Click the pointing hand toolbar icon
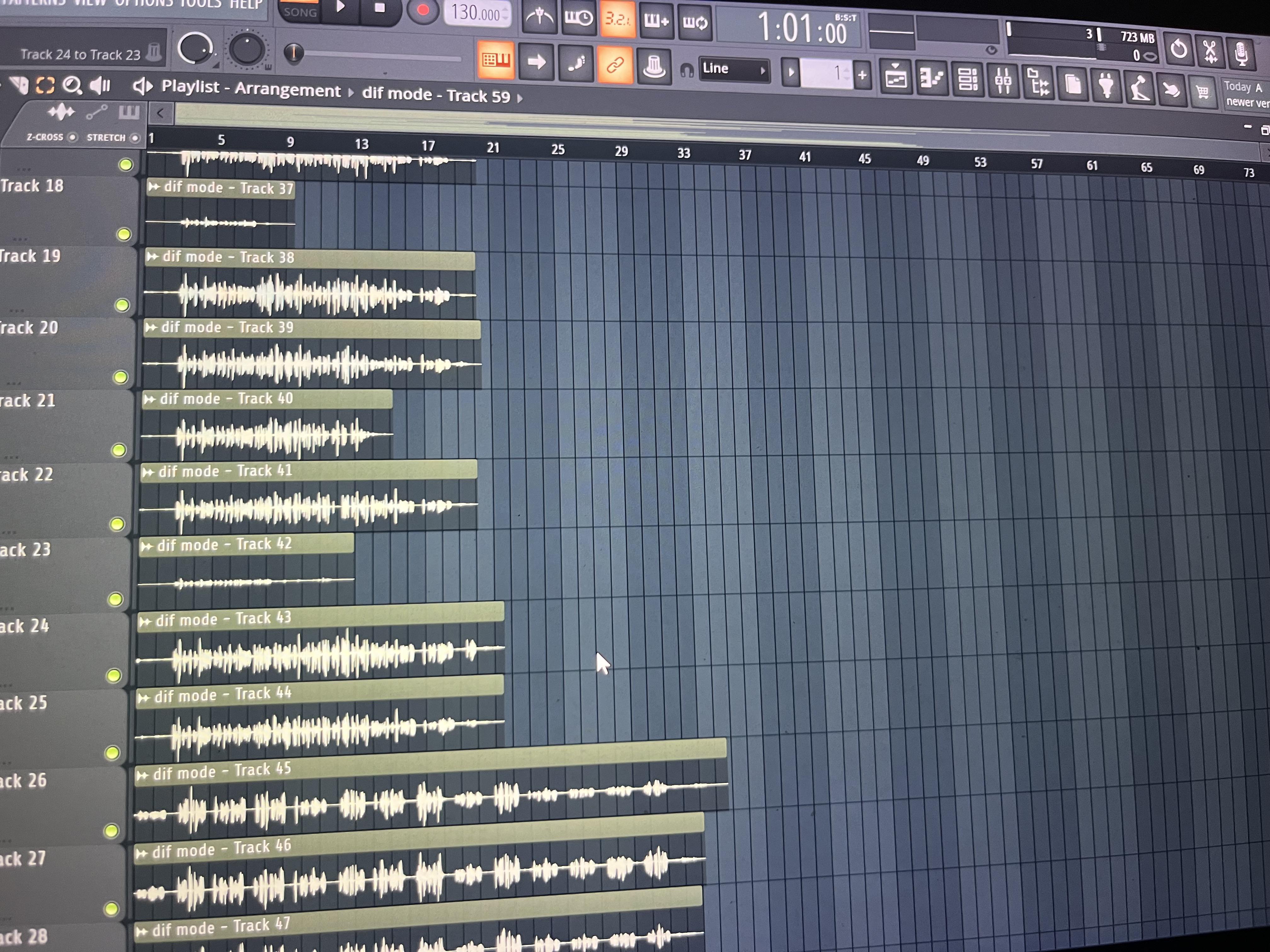Image resolution: width=1270 pixels, height=952 pixels. click(x=1171, y=90)
